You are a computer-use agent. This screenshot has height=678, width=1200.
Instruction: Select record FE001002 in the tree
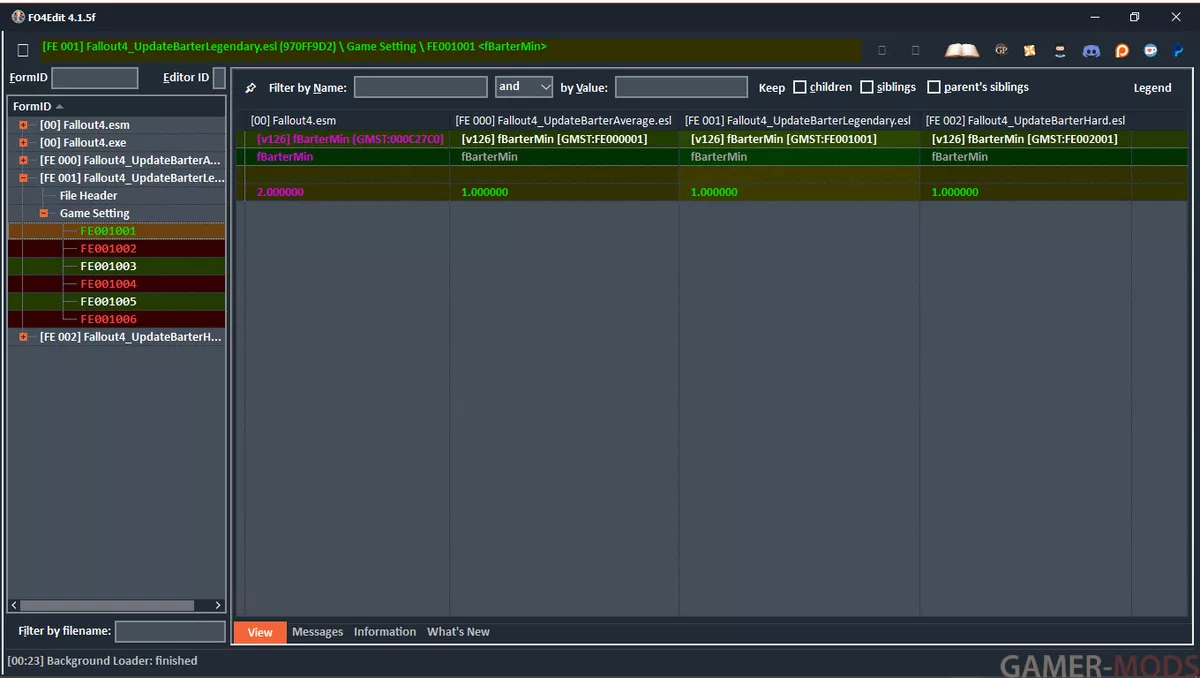coord(108,249)
